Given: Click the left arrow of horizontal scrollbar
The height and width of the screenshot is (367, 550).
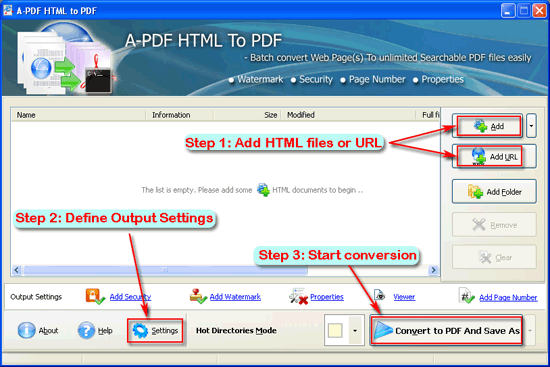Looking at the screenshot, I should point(17,270).
